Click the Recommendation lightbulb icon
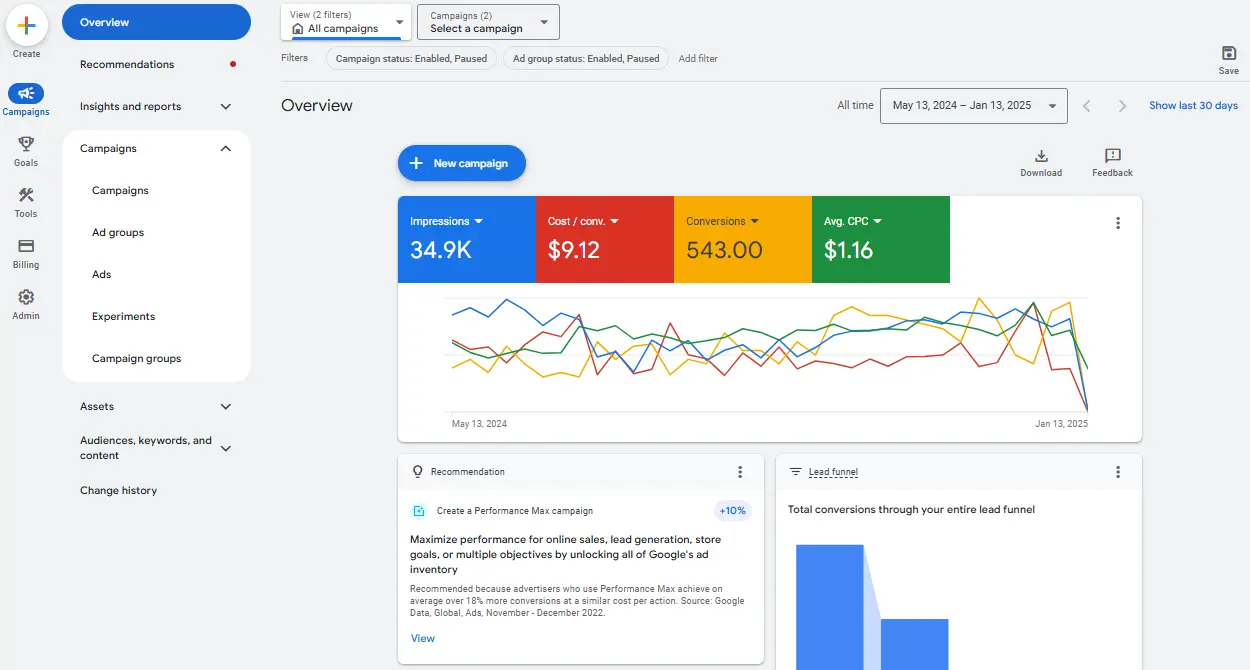The width and height of the screenshot is (1250, 670). tap(418, 472)
